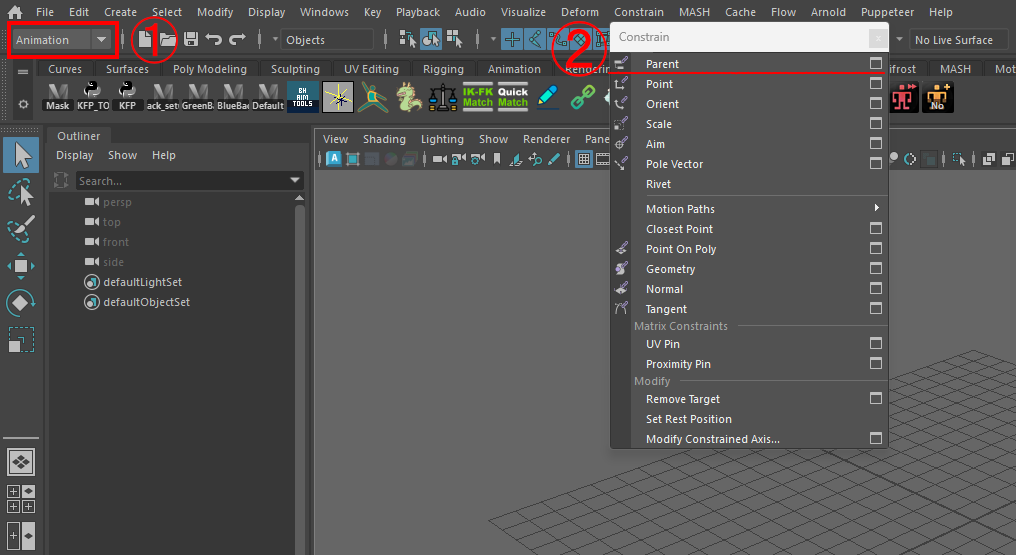Viewport: 1016px width, 555px height.
Task: Click the Outliner search field
Action: pyautogui.click(x=180, y=181)
